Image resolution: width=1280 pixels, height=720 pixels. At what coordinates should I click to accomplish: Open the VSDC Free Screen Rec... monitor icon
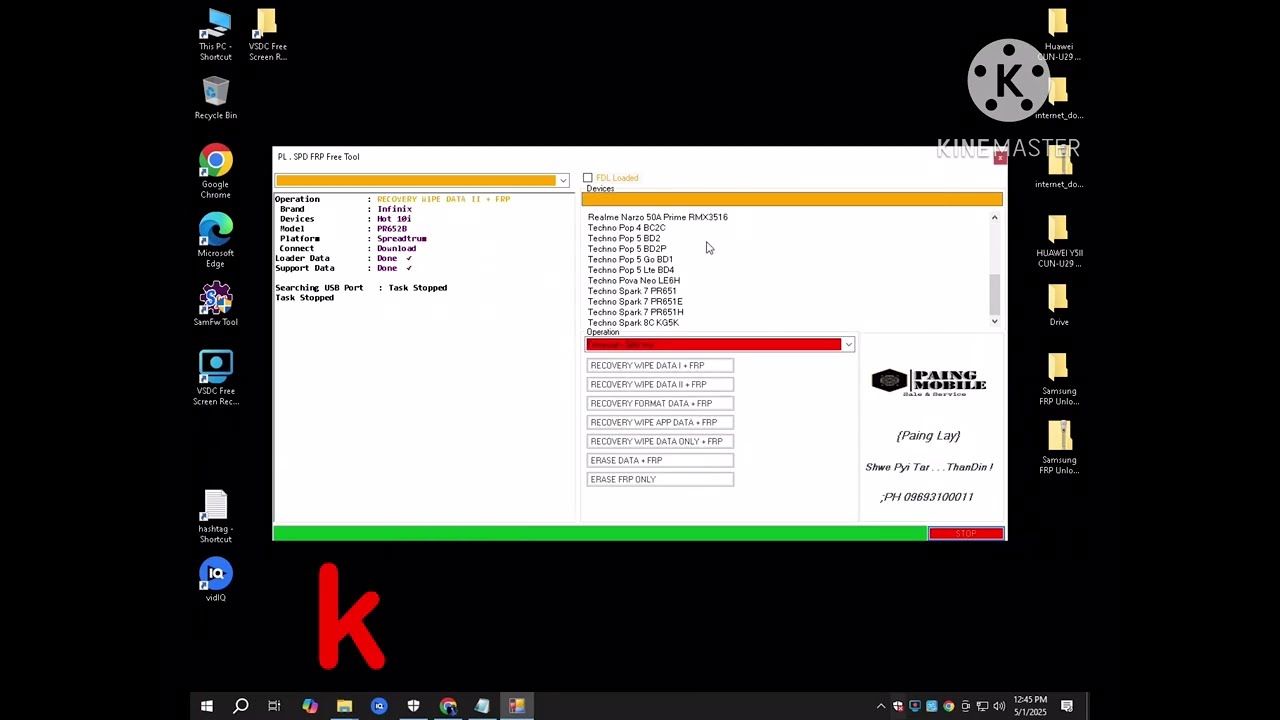coord(215,378)
